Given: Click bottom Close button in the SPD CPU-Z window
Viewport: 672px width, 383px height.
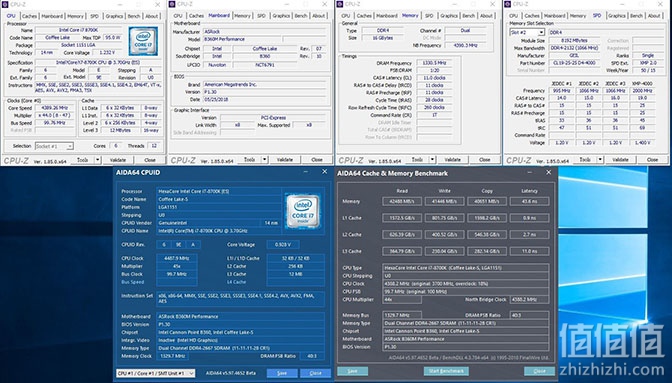Looking at the screenshot, I should 652,160.
